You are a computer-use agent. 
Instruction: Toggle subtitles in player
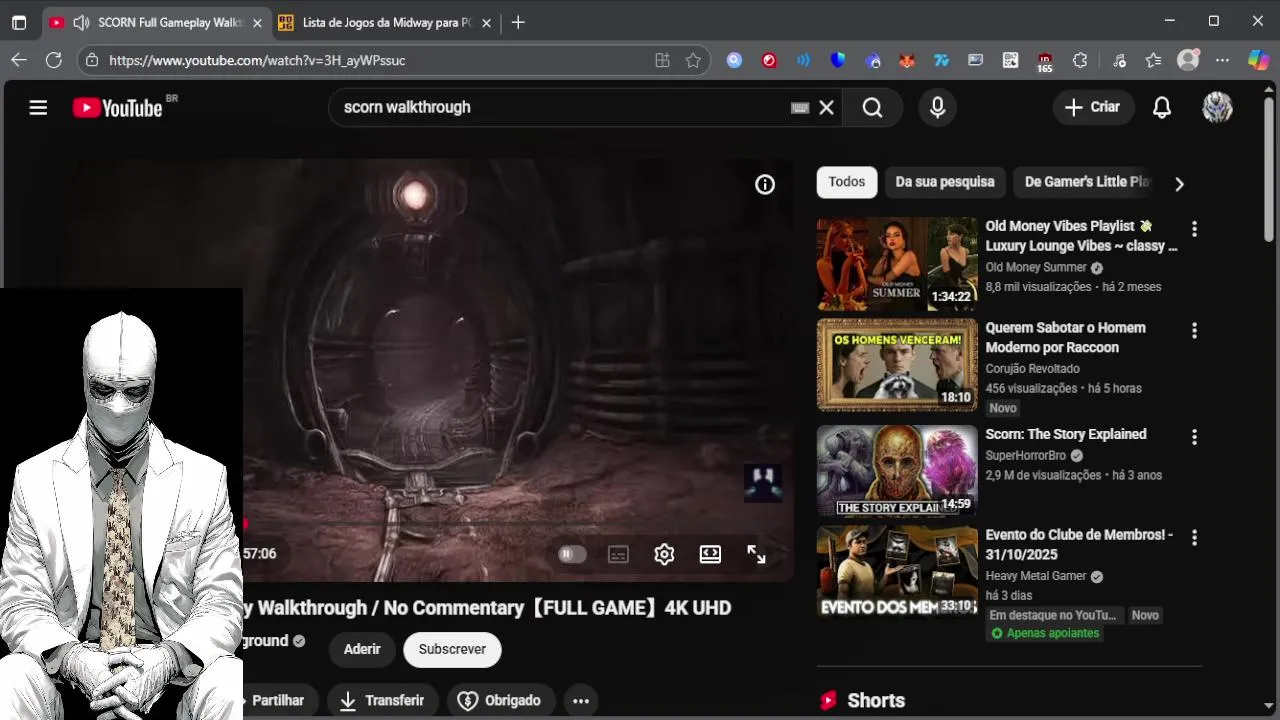tap(618, 554)
